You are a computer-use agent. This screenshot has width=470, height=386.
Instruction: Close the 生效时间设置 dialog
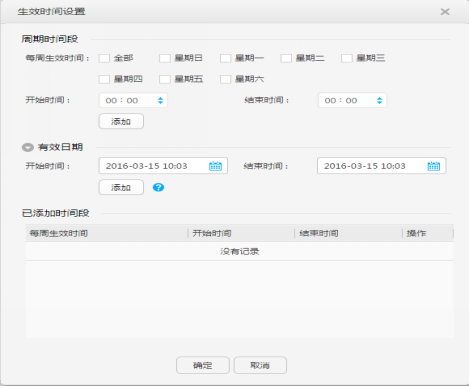(x=445, y=12)
